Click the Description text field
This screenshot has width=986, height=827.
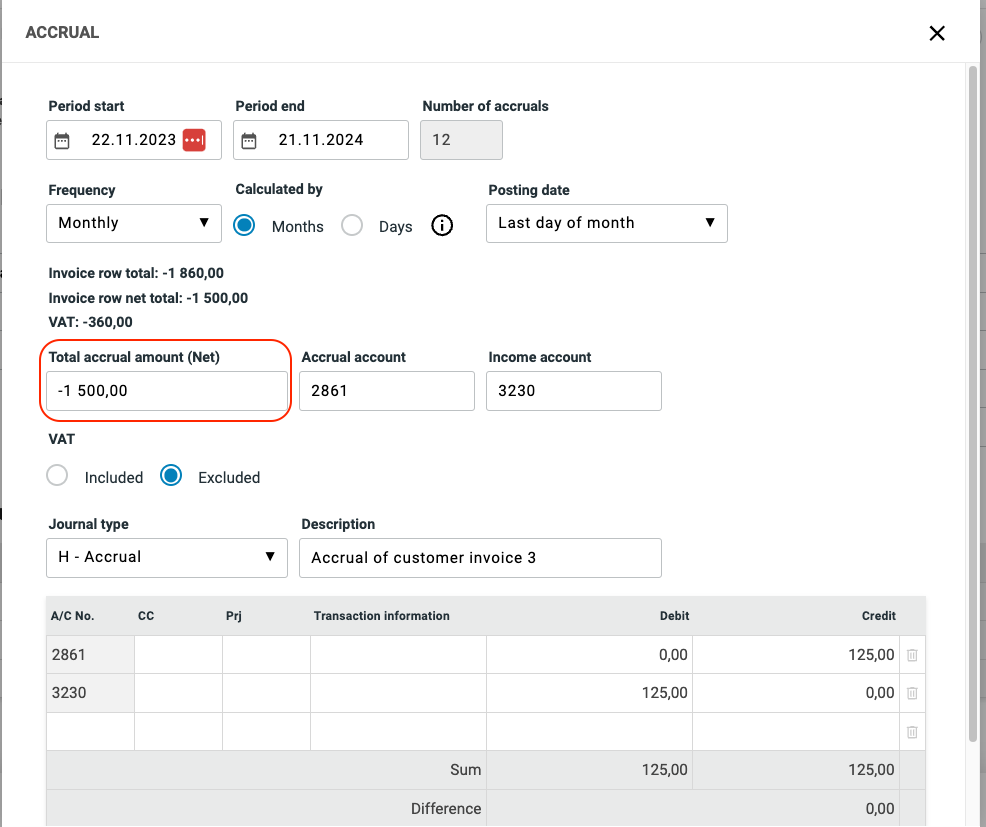coord(480,557)
